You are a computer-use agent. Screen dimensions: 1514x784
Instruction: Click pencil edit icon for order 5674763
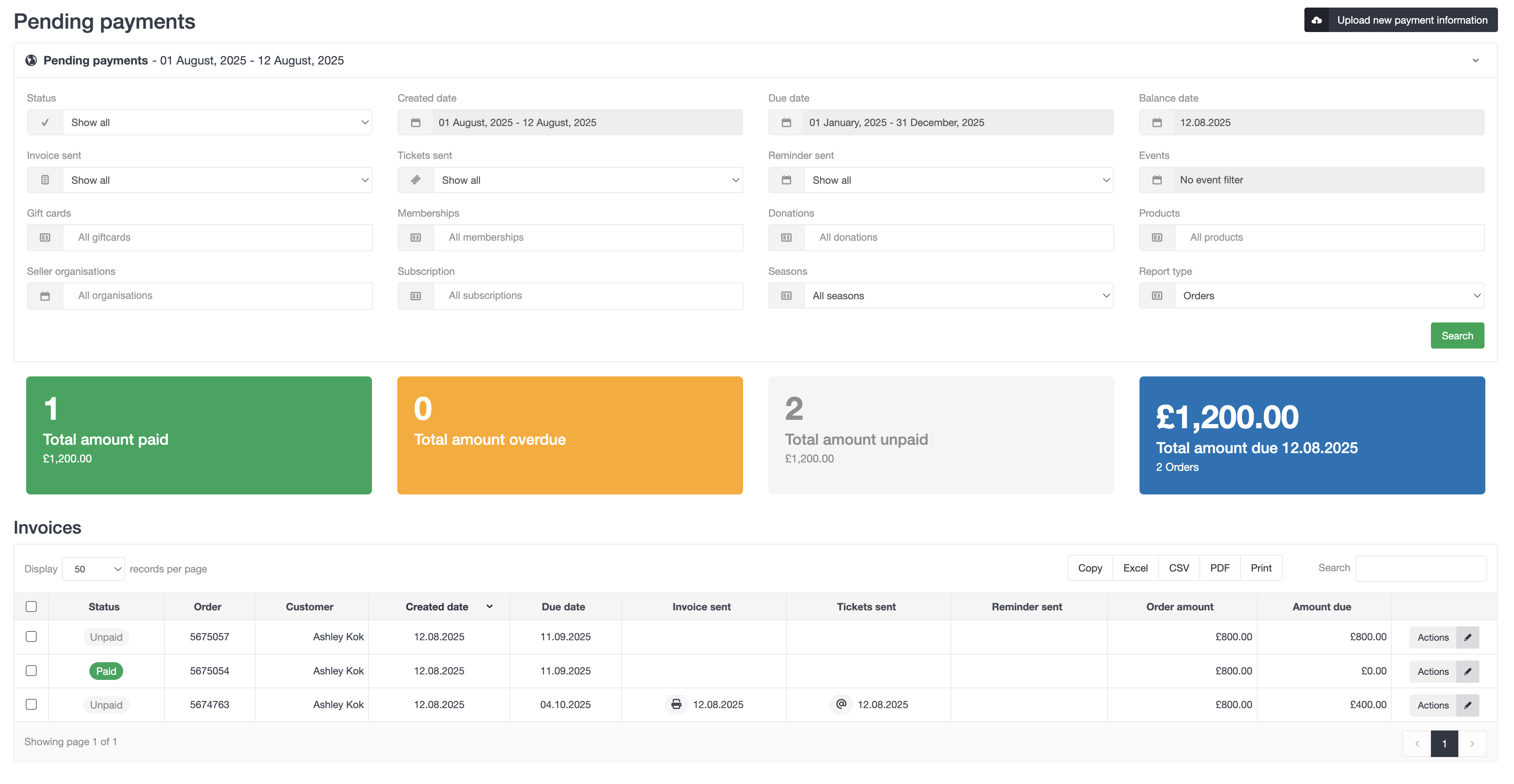tap(1468, 705)
